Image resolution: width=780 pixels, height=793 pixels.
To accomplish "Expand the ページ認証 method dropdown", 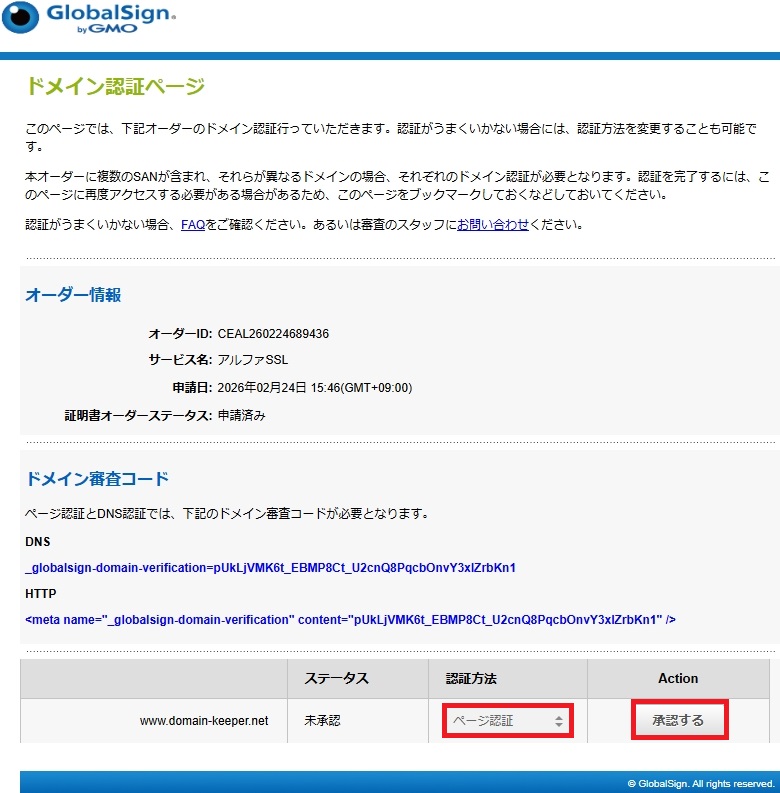I will [x=510, y=720].
